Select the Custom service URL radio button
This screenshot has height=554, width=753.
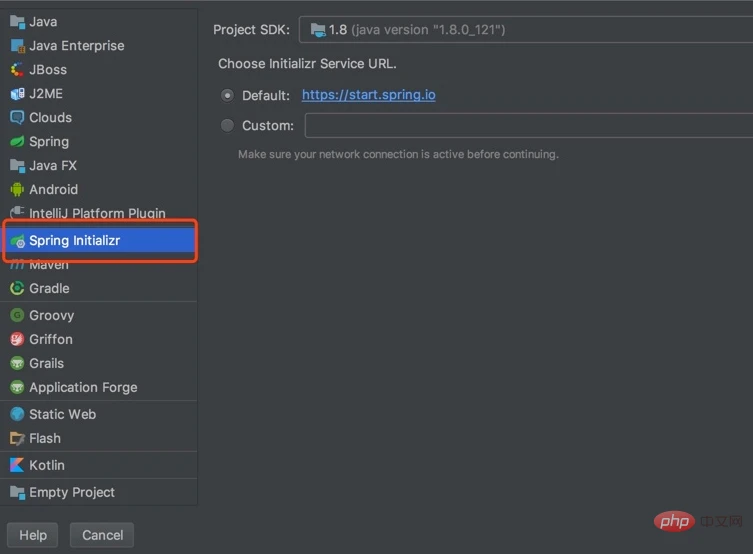point(227,125)
